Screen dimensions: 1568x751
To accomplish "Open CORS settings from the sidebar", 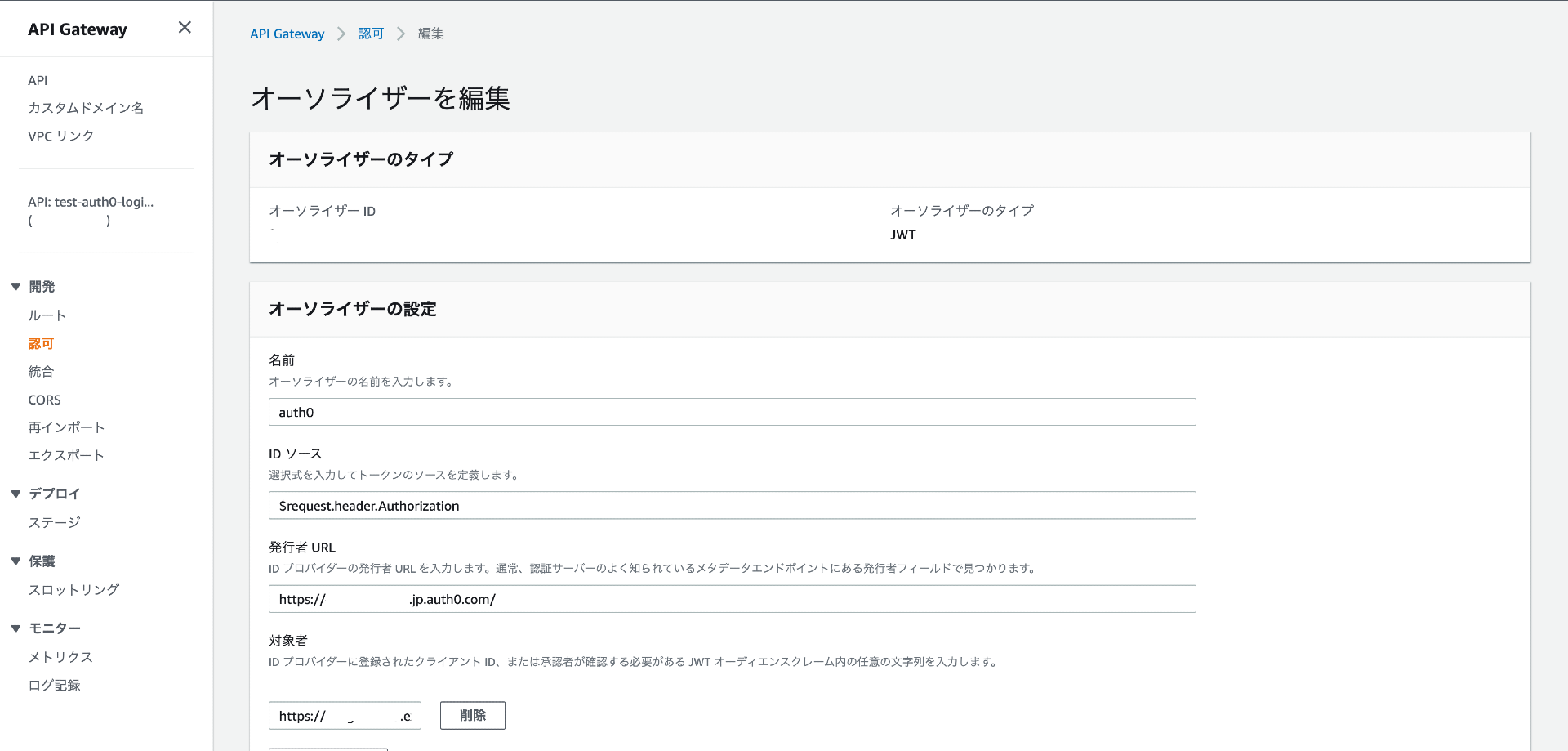I will coord(44,400).
